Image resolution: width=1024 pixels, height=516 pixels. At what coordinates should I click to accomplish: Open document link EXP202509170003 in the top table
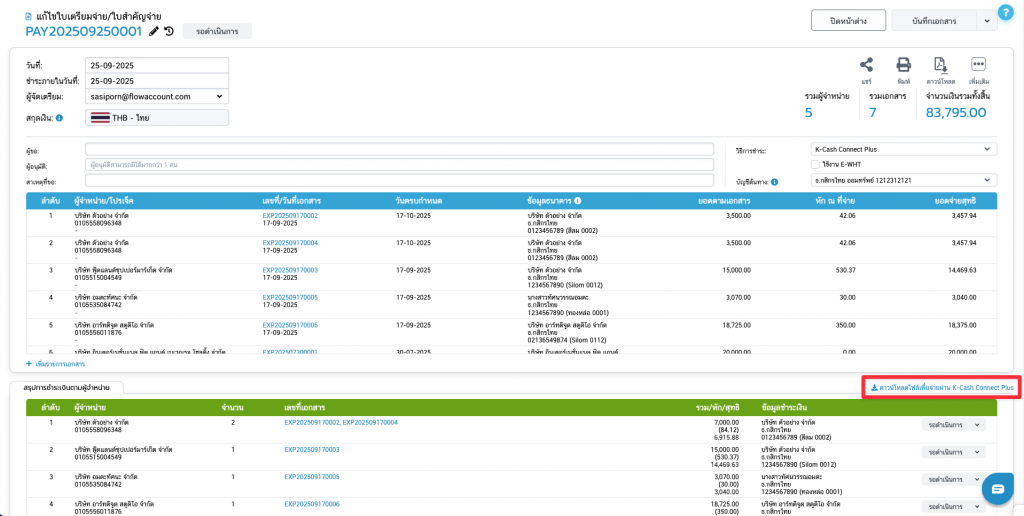click(290, 270)
